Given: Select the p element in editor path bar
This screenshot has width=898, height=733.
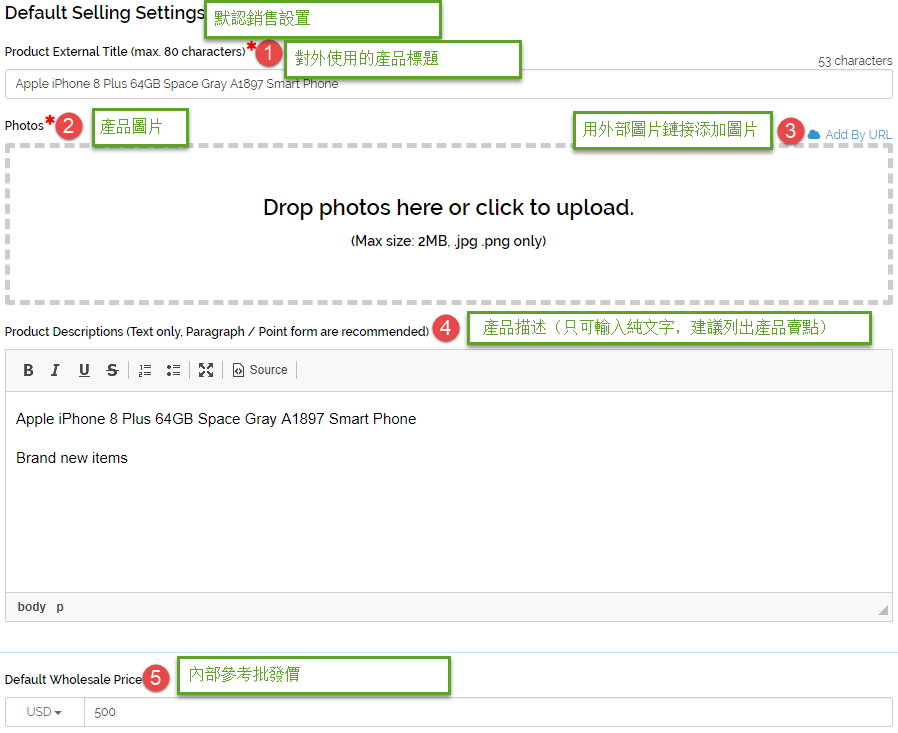Looking at the screenshot, I should (x=60, y=607).
